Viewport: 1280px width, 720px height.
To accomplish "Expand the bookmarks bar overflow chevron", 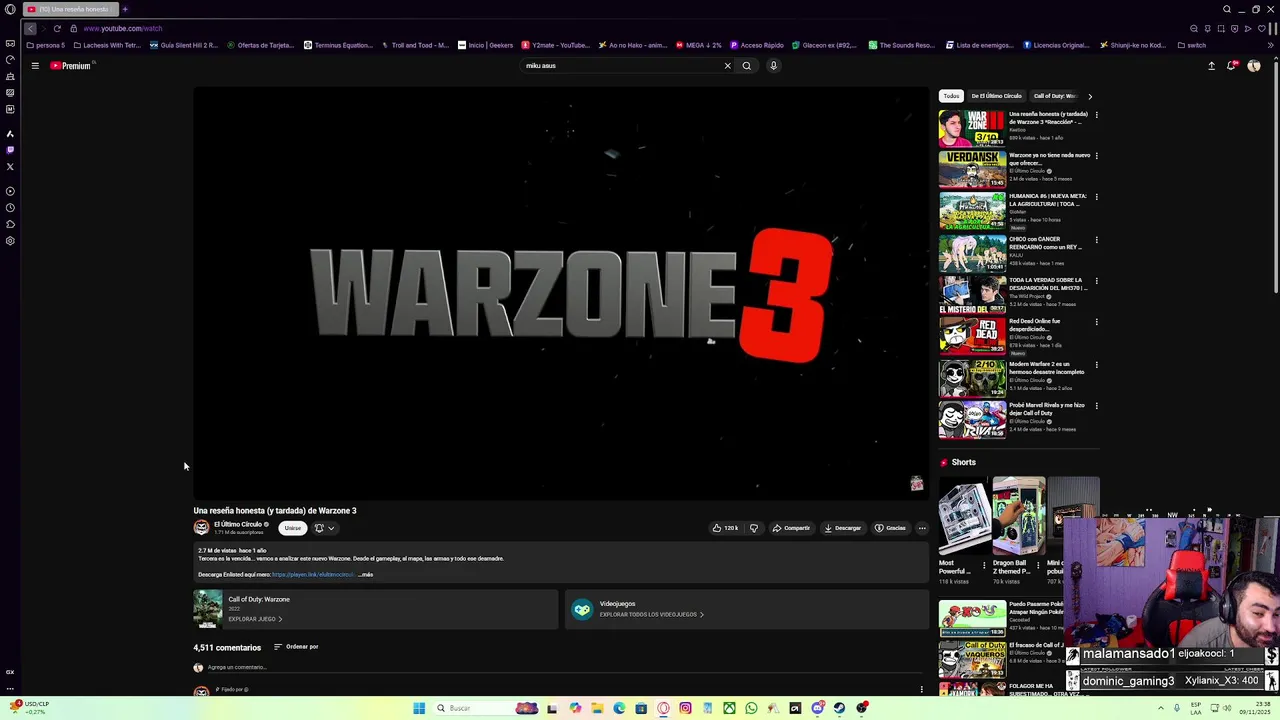I will tap(1271, 45).
